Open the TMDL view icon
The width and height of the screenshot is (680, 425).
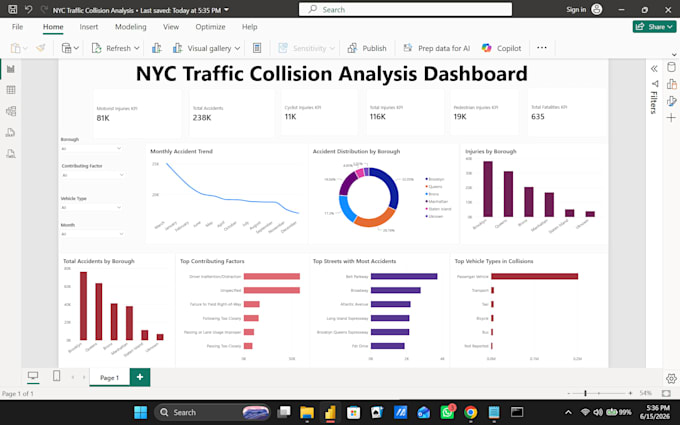11,153
